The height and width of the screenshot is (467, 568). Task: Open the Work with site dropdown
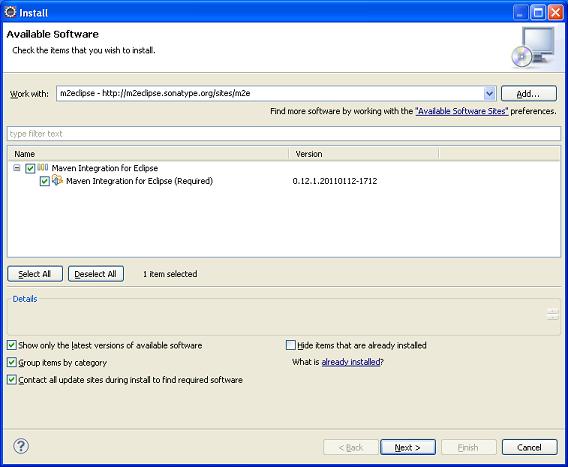[x=489, y=93]
